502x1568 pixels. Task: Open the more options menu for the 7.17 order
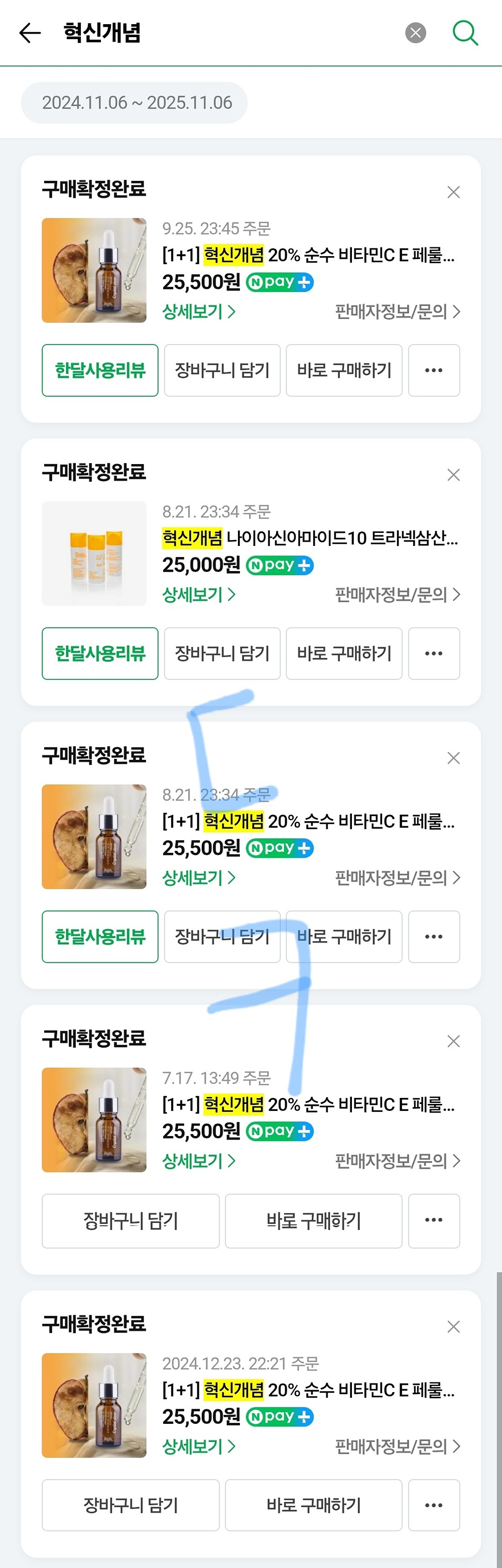[x=434, y=1220]
